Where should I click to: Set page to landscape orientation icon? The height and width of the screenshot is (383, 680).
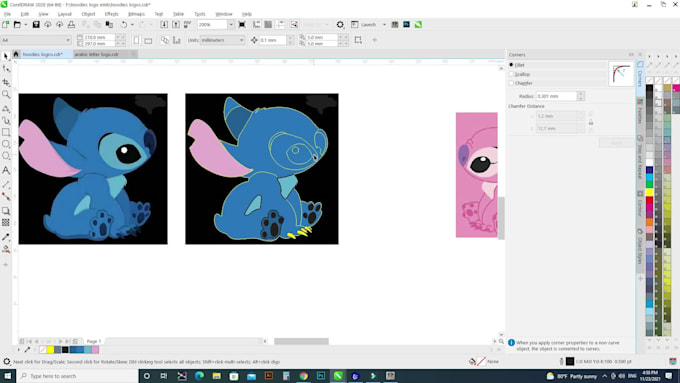(148, 40)
